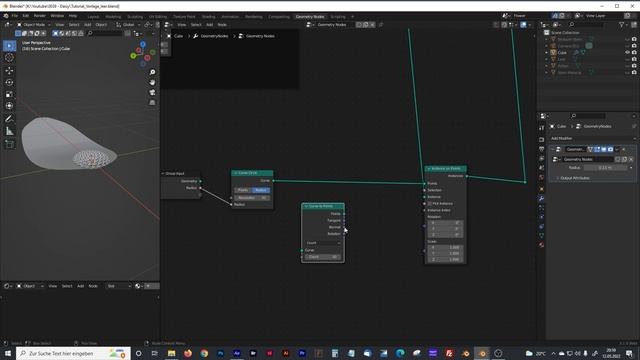Image resolution: width=640 pixels, height=360 pixels.
Task: Open the Edit menu
Action: point(26,16)
